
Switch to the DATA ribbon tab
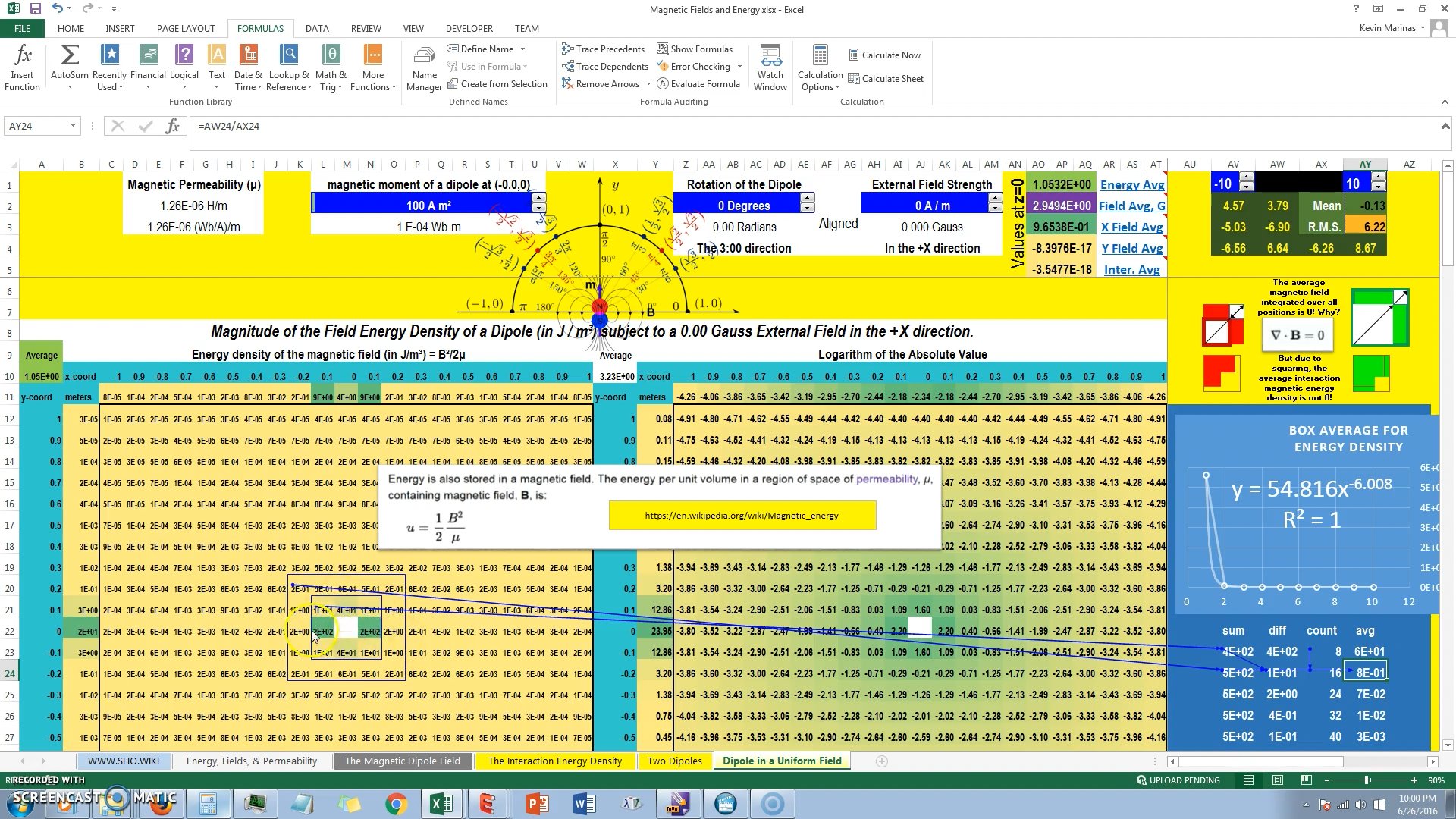(x=317, y=28)
